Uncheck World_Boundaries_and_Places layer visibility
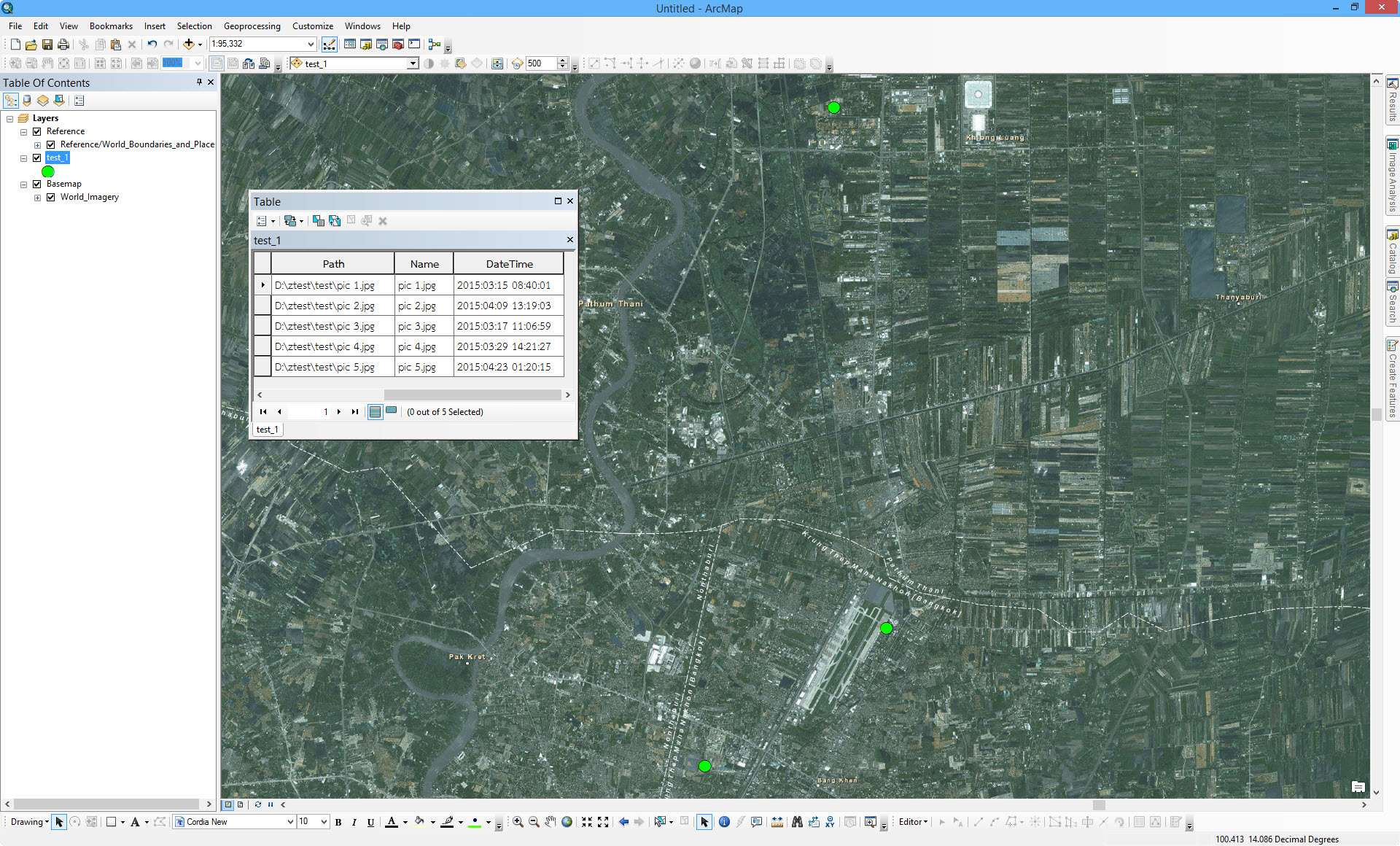This screenshot has height=846, width=1400. (51, 145)
